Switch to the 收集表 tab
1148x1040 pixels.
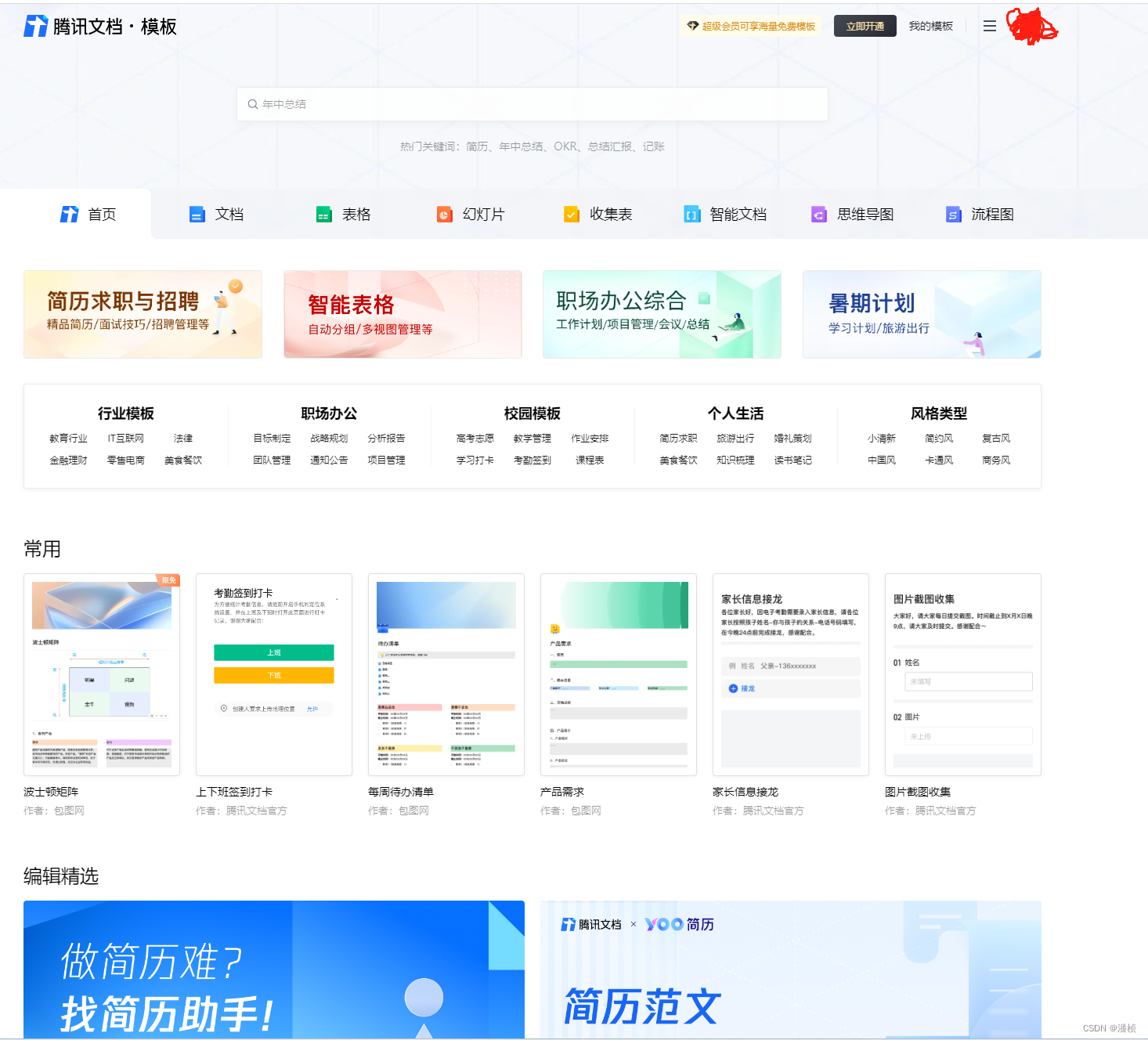tap(598, 214)
